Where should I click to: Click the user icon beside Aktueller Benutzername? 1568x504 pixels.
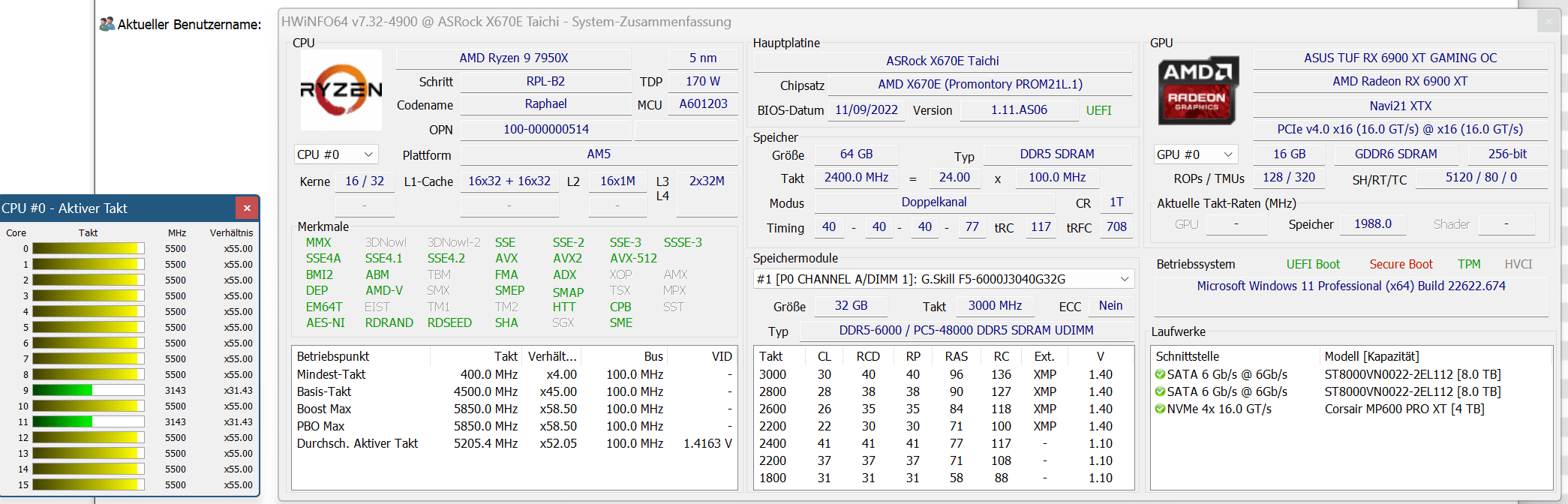(x=107, y=24)
